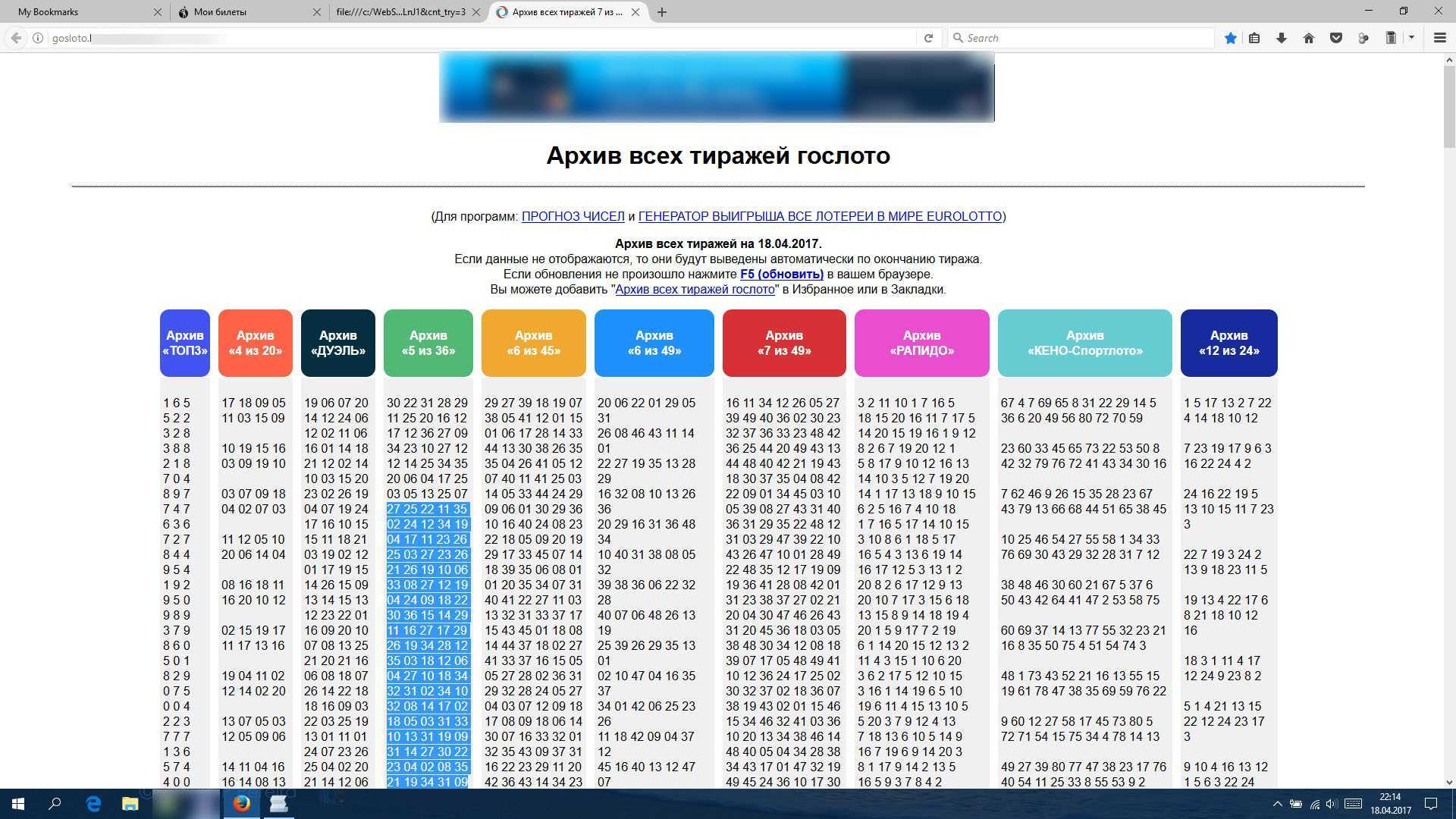1456x819 pixels.
Task: Click the row 3 2 11 10 1 7 16 5
Action: pos(906,403)
